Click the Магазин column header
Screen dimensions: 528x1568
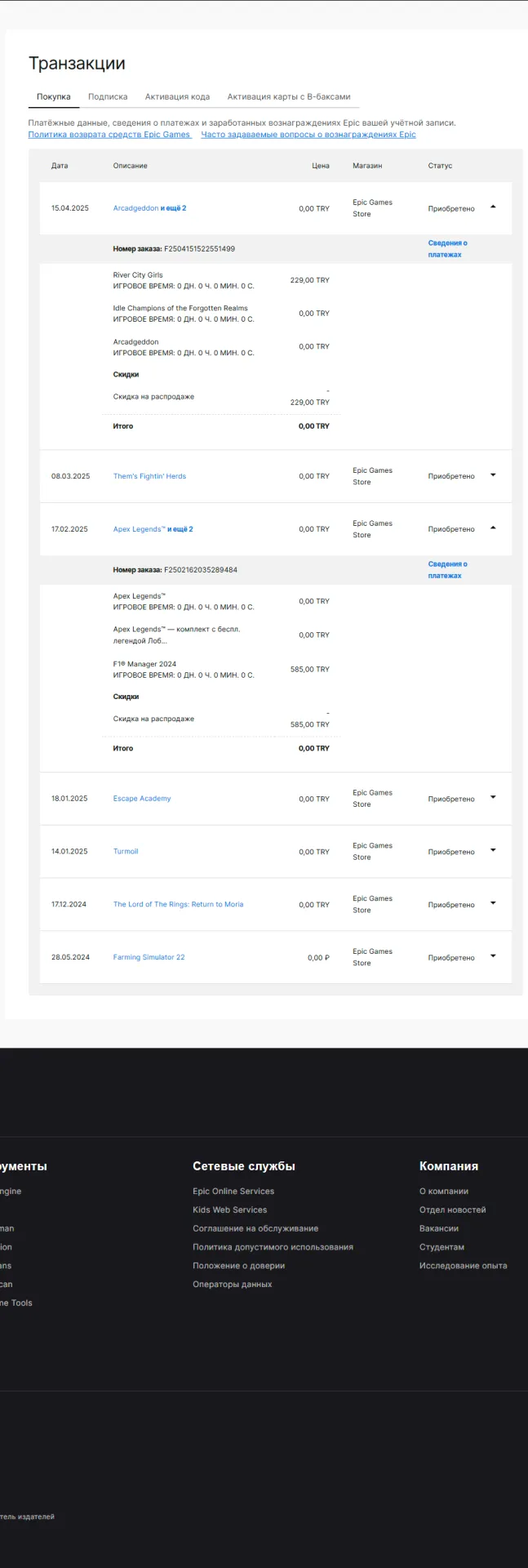(x=367, y=166)
